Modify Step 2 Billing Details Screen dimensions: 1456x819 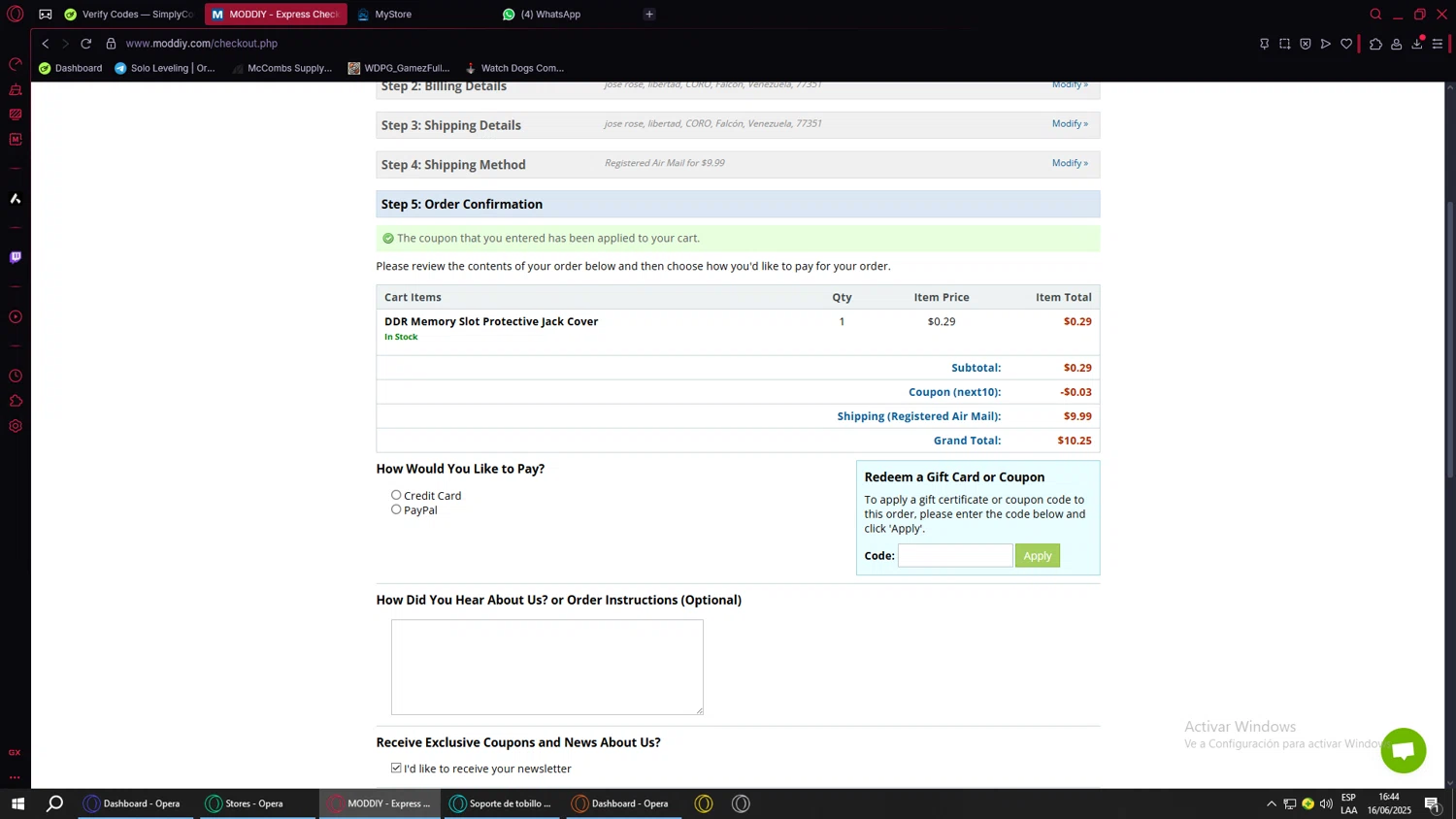(1070, 84)
